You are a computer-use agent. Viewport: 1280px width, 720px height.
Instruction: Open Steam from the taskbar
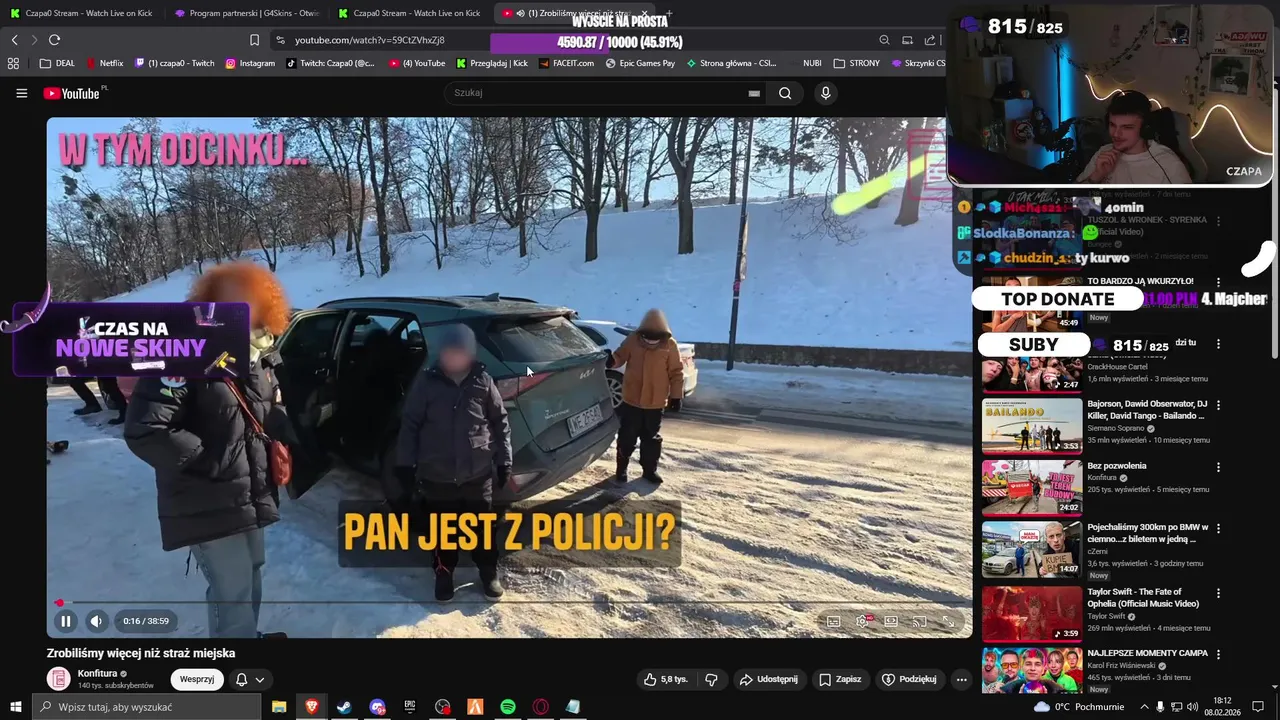[x=344, y=707]
